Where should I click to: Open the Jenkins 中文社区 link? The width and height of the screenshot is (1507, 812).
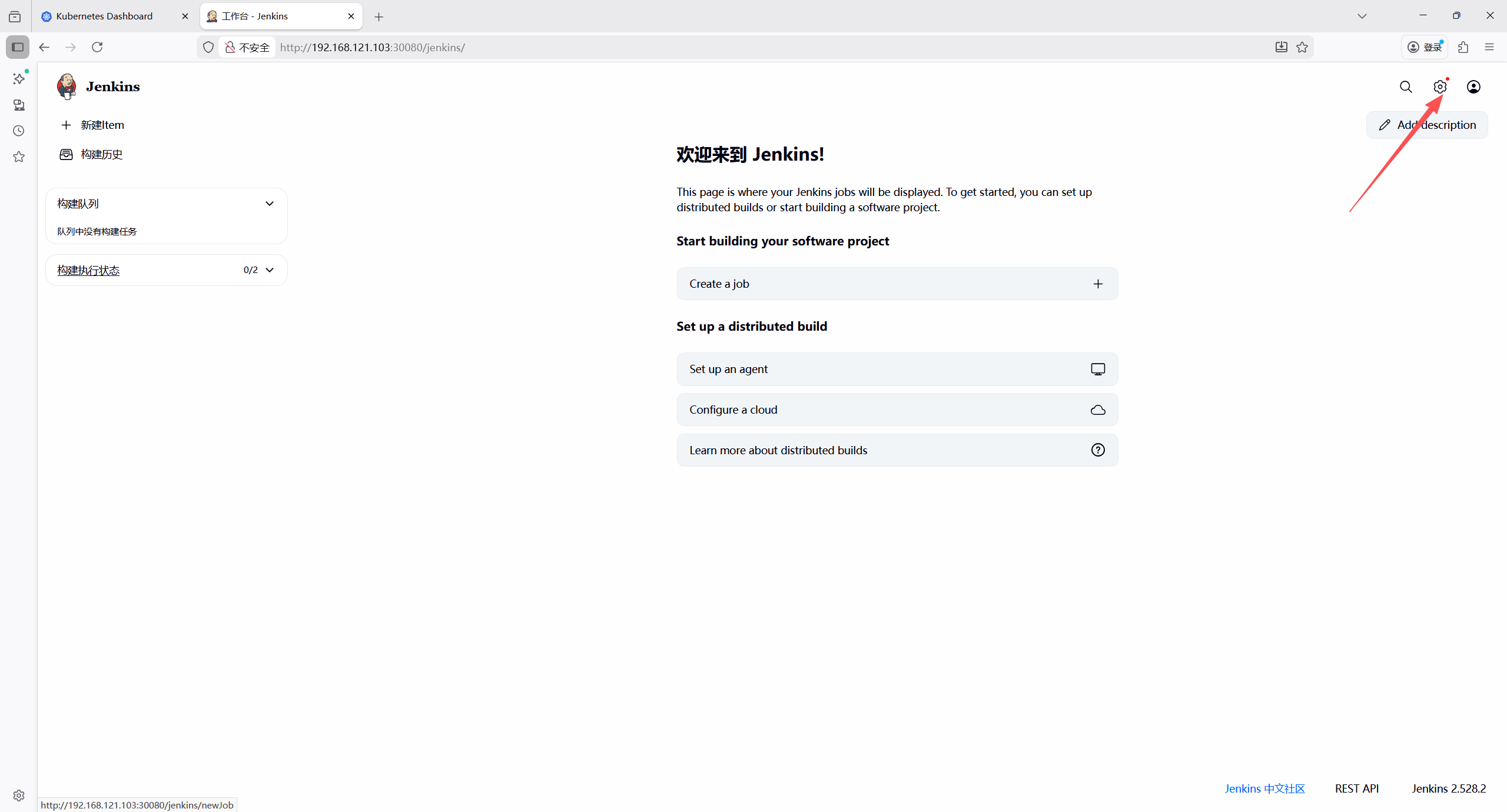tap(1264, 788)
